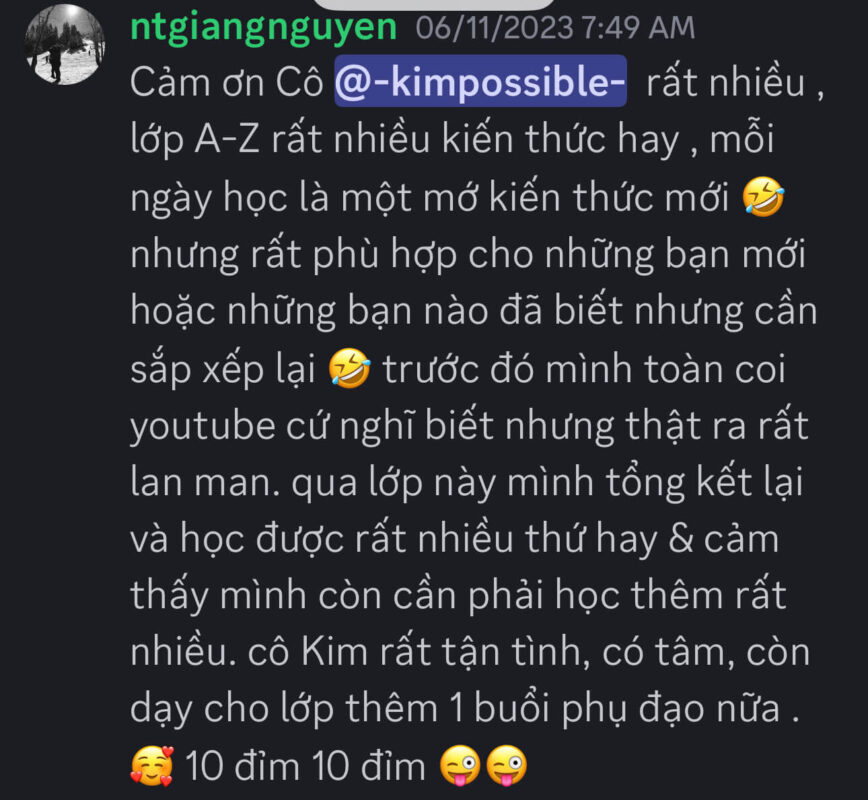Click the ntgiangnguyen username
Viewport: 868px width, 800px height.
click(264, 27)
